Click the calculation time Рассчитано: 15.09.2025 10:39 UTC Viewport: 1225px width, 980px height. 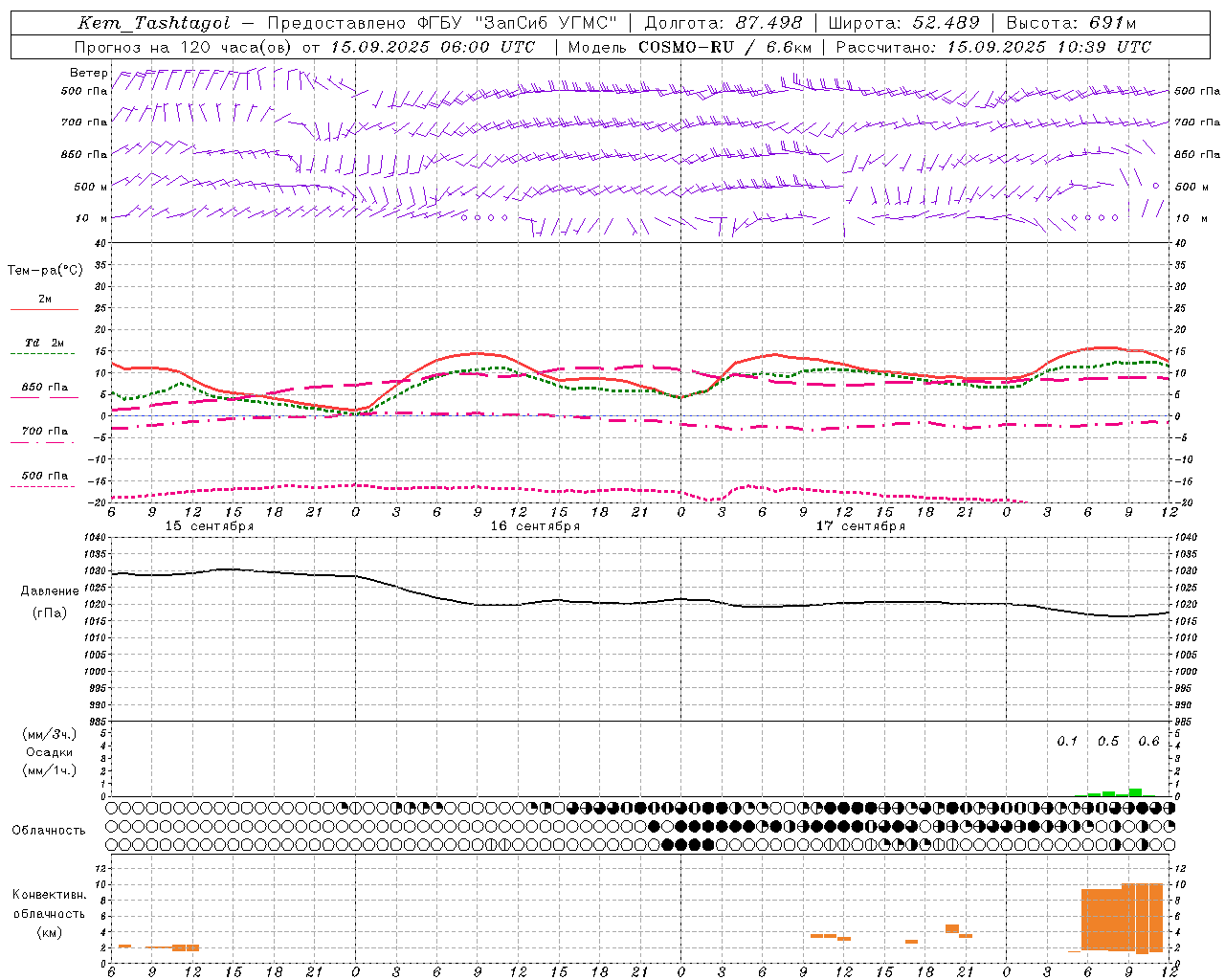[993, 47]
